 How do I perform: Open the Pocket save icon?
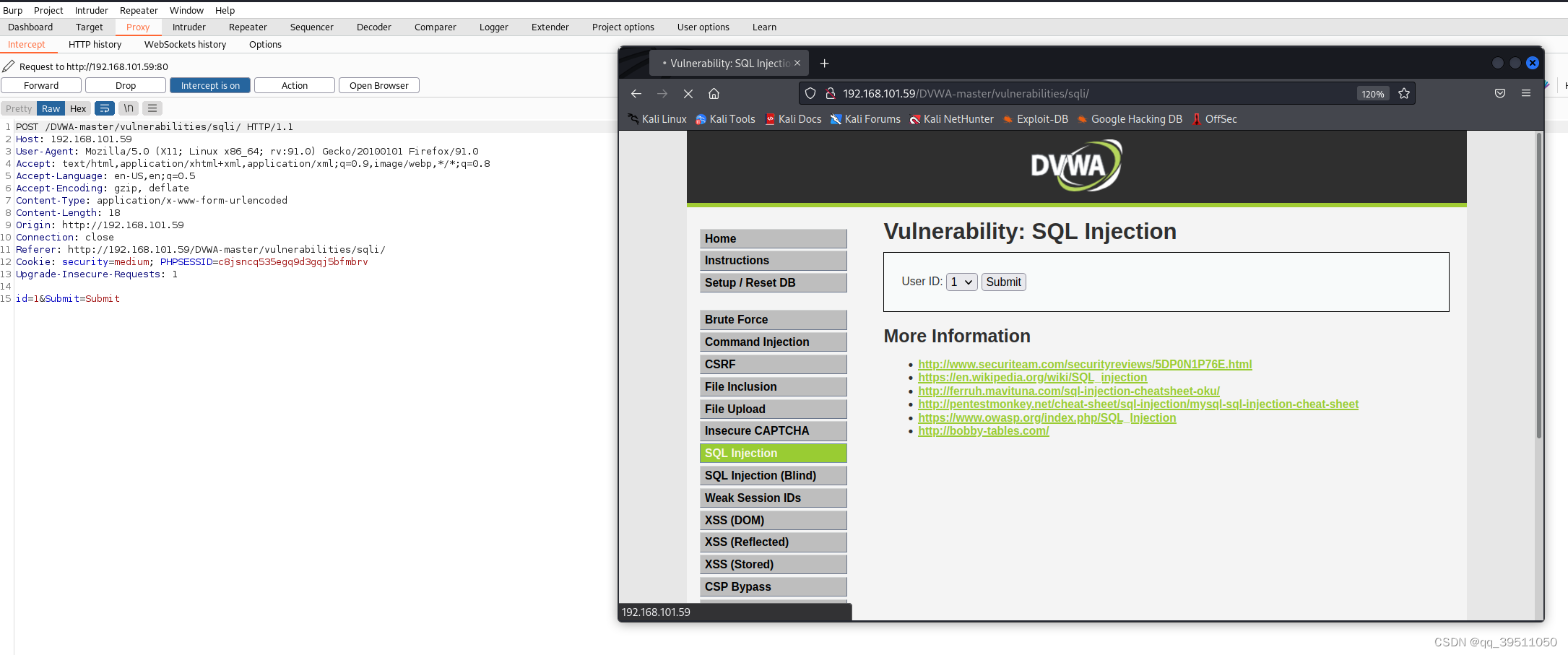[1500, 94]
